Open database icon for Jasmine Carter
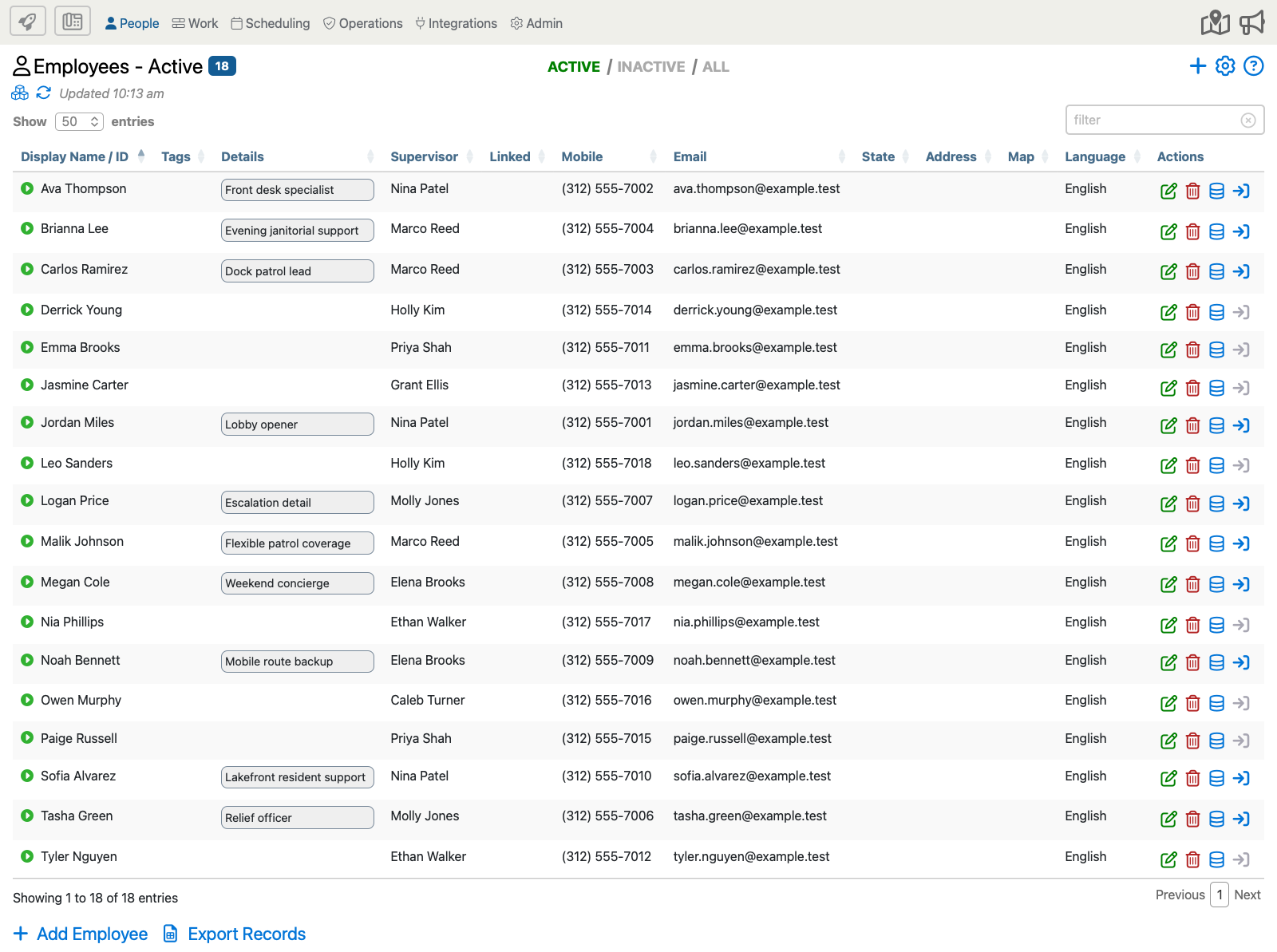The height and width of the screenshot is (952, 1277). [x=1216, y=388]
